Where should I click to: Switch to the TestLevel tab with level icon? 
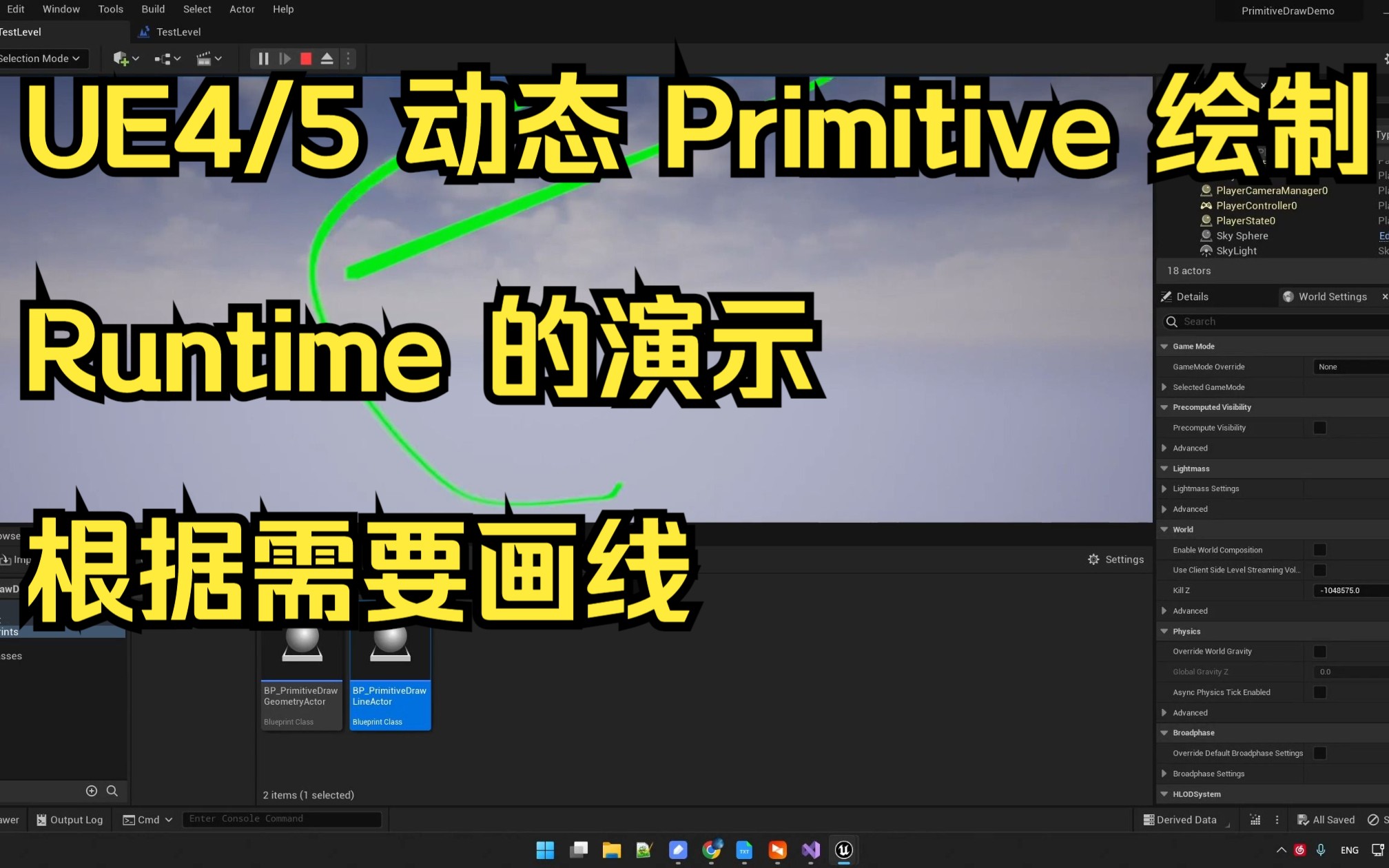[169, 32]
